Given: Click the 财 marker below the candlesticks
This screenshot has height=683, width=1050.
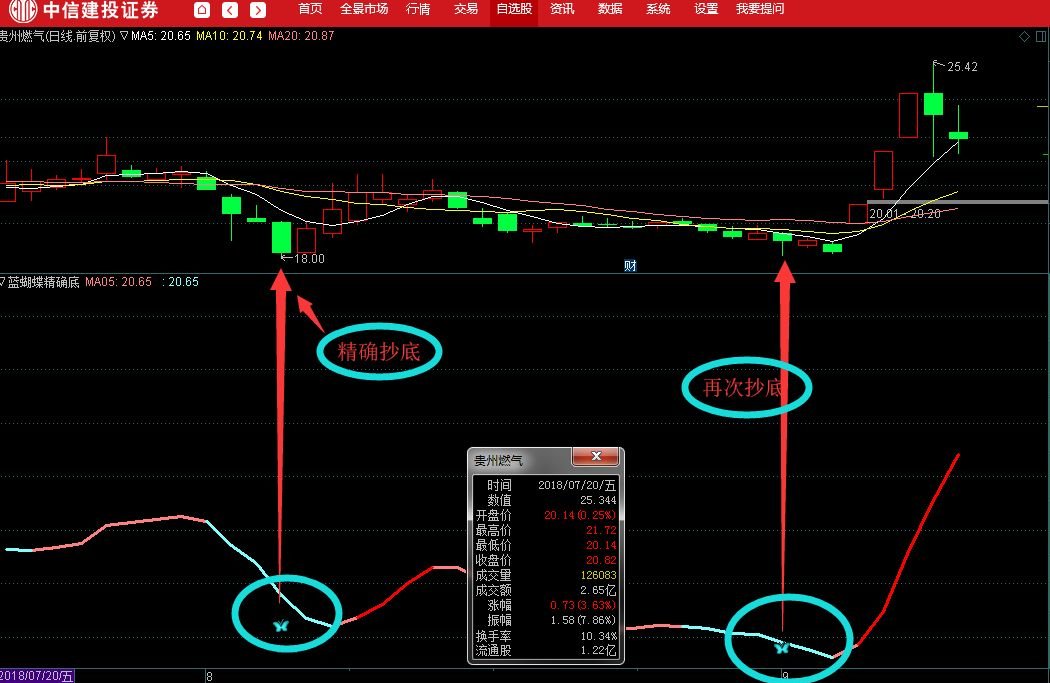Looking at the screenshot, I should tap(630, 266).
